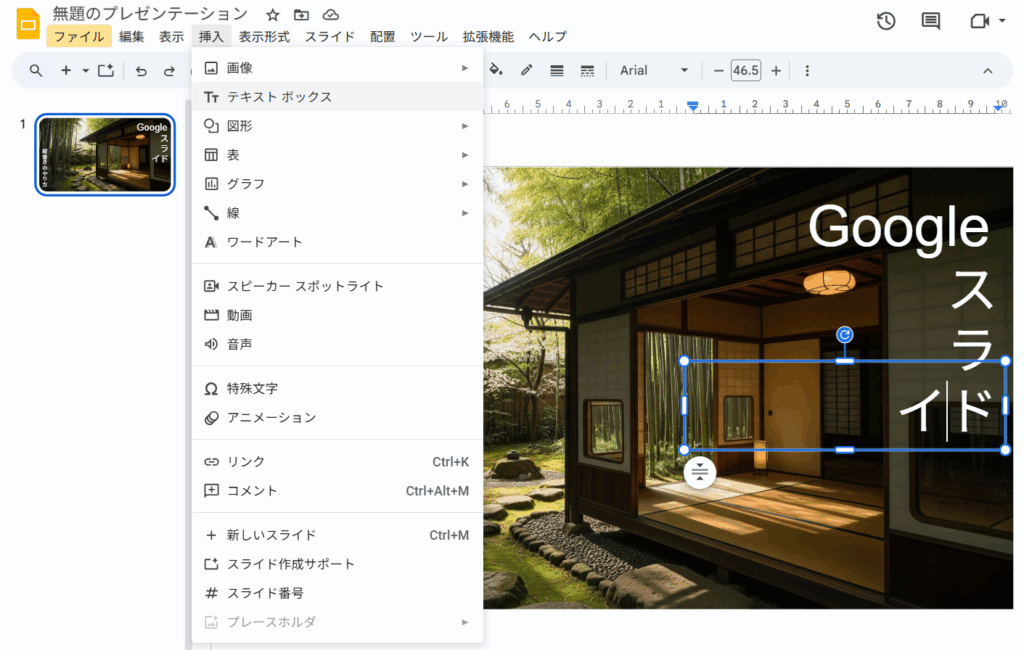The height and width of the screenshot is (650, 1024).
Task: Click the search magnifier in toolbar
Action: tap(36, 71)
